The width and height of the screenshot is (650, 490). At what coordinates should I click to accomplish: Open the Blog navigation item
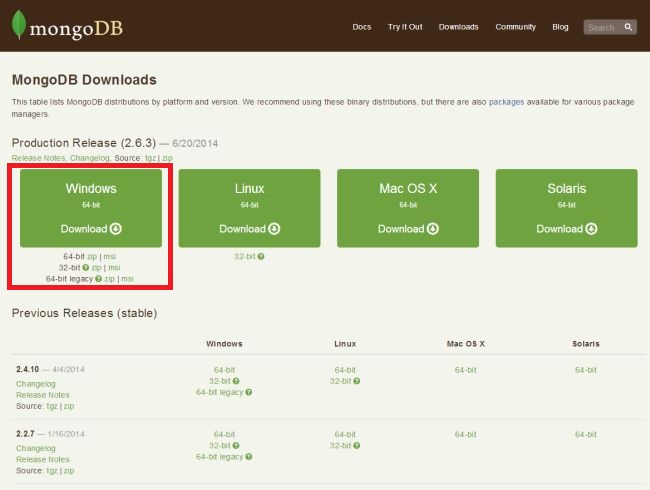[560, 27]
